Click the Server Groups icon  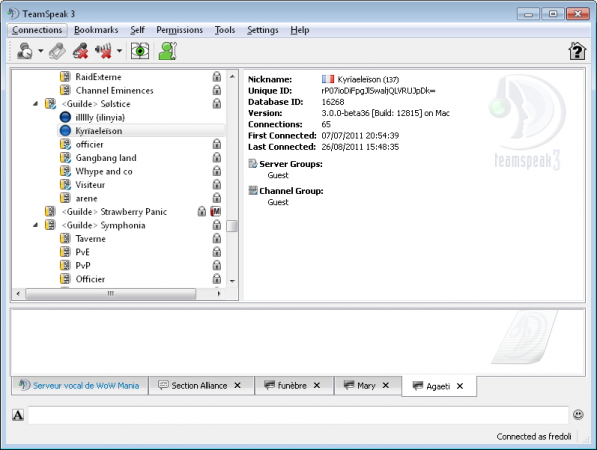253,164
